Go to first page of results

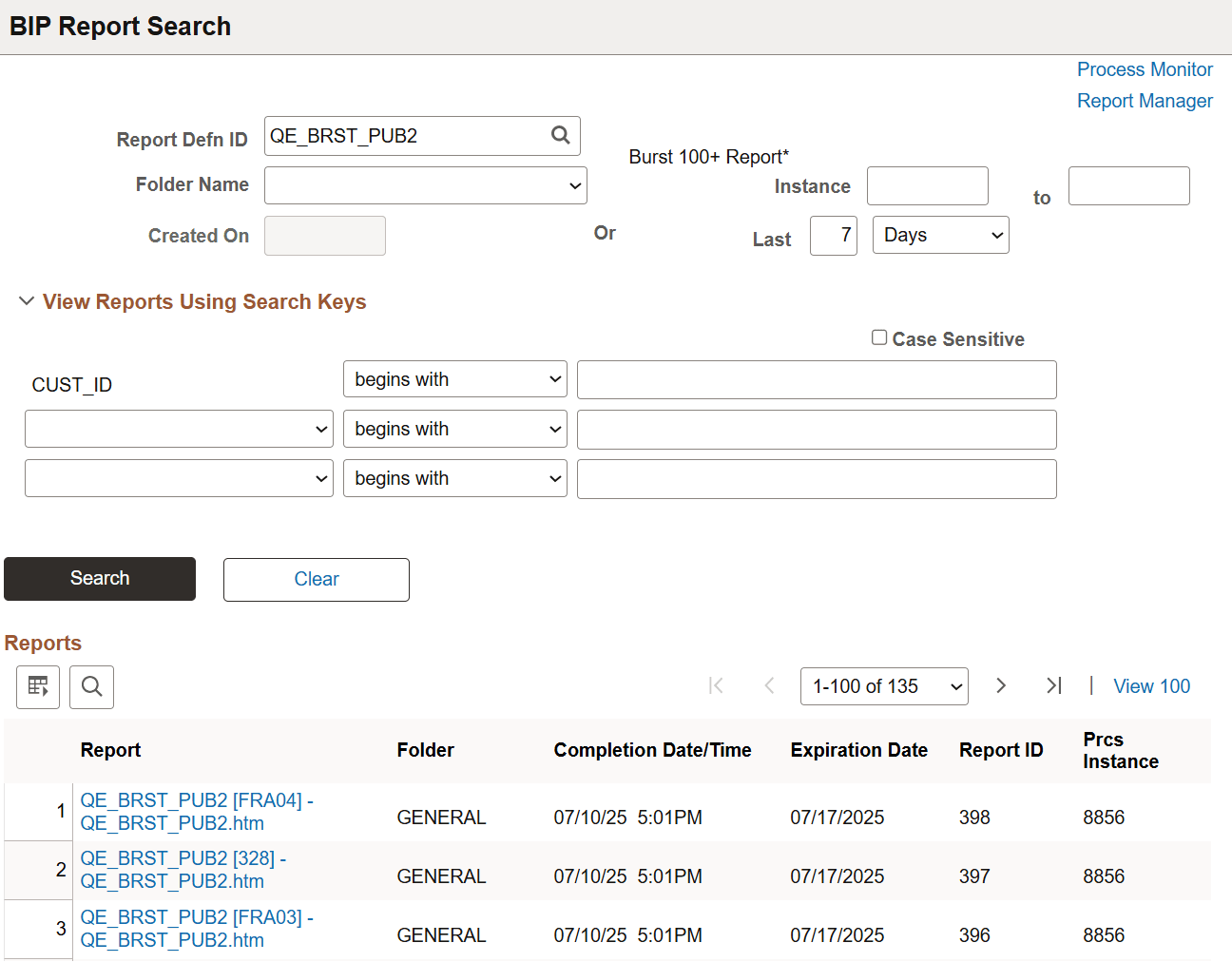pyautogui.click(x=716, y=685)
